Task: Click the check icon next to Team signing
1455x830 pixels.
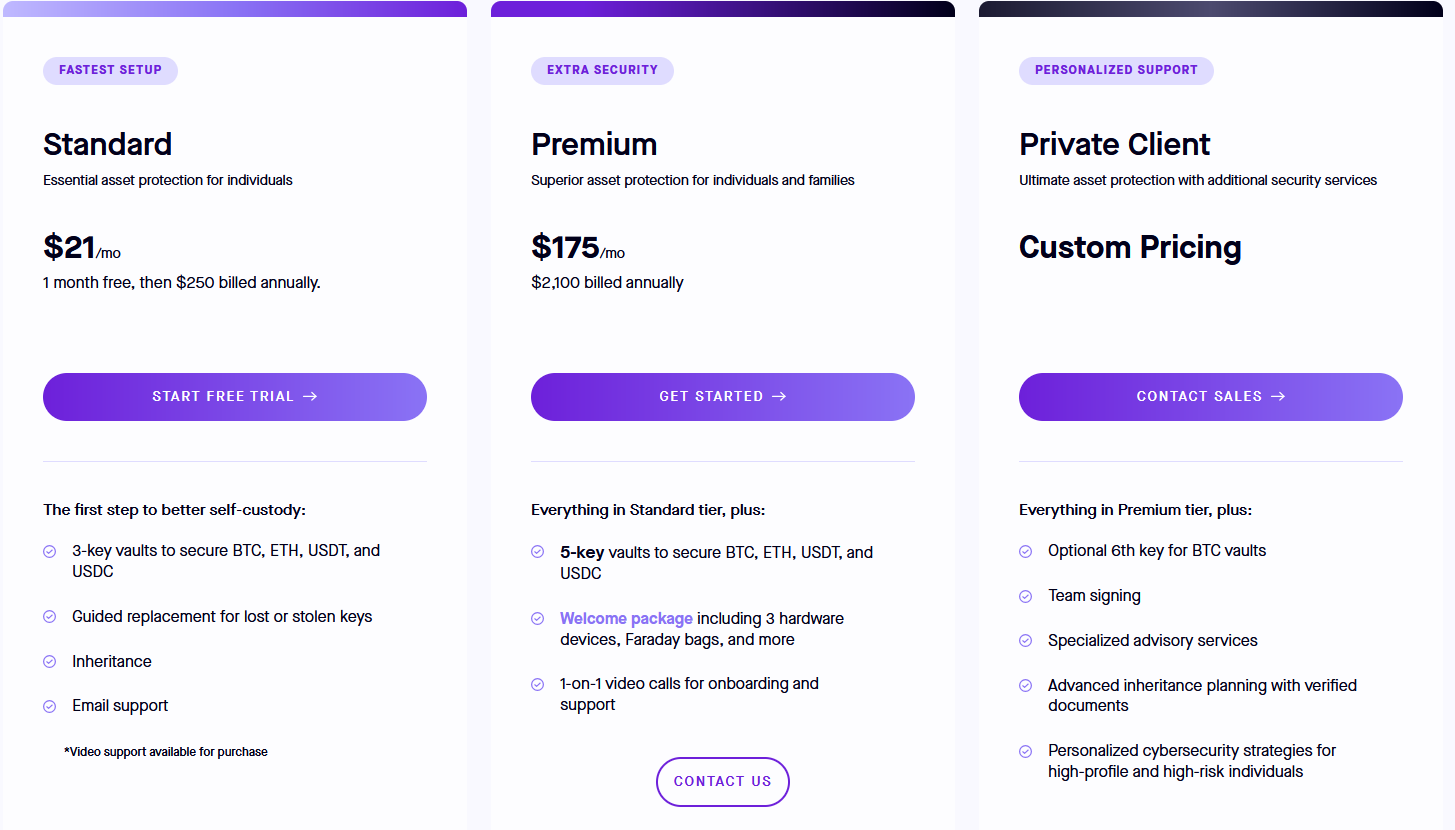Action: pos(1025,596)
